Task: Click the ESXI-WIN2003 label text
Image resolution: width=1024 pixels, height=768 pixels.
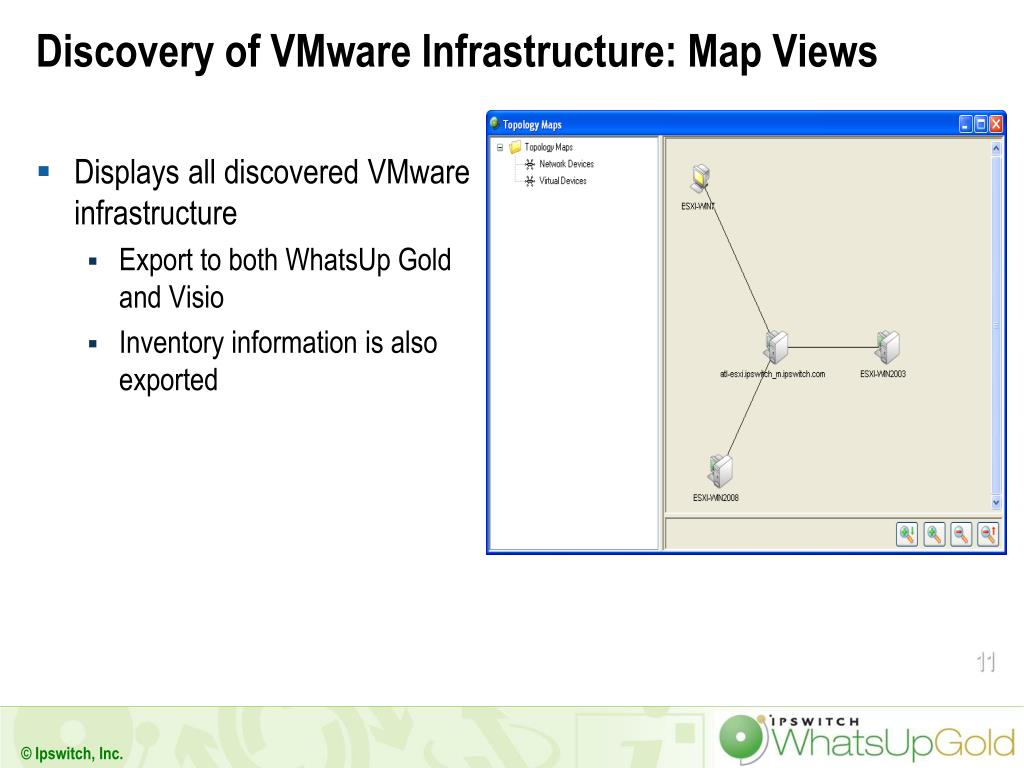Action: click(x=883, y=374)
